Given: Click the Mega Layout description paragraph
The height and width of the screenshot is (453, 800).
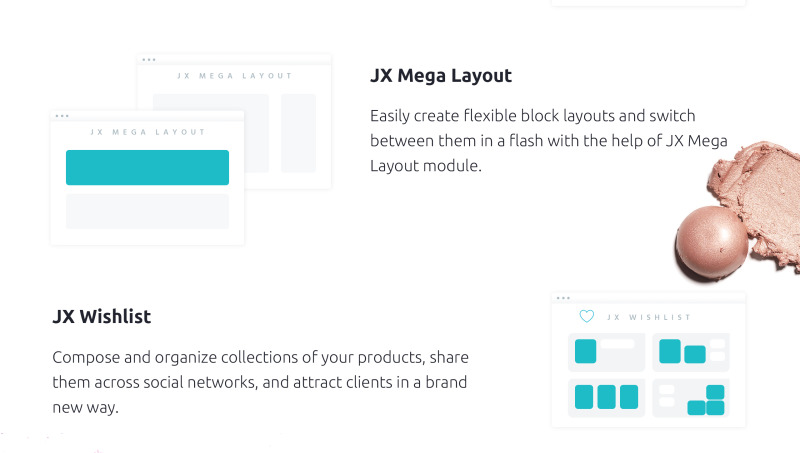Looking at the screenshot, I should (548, 140).
